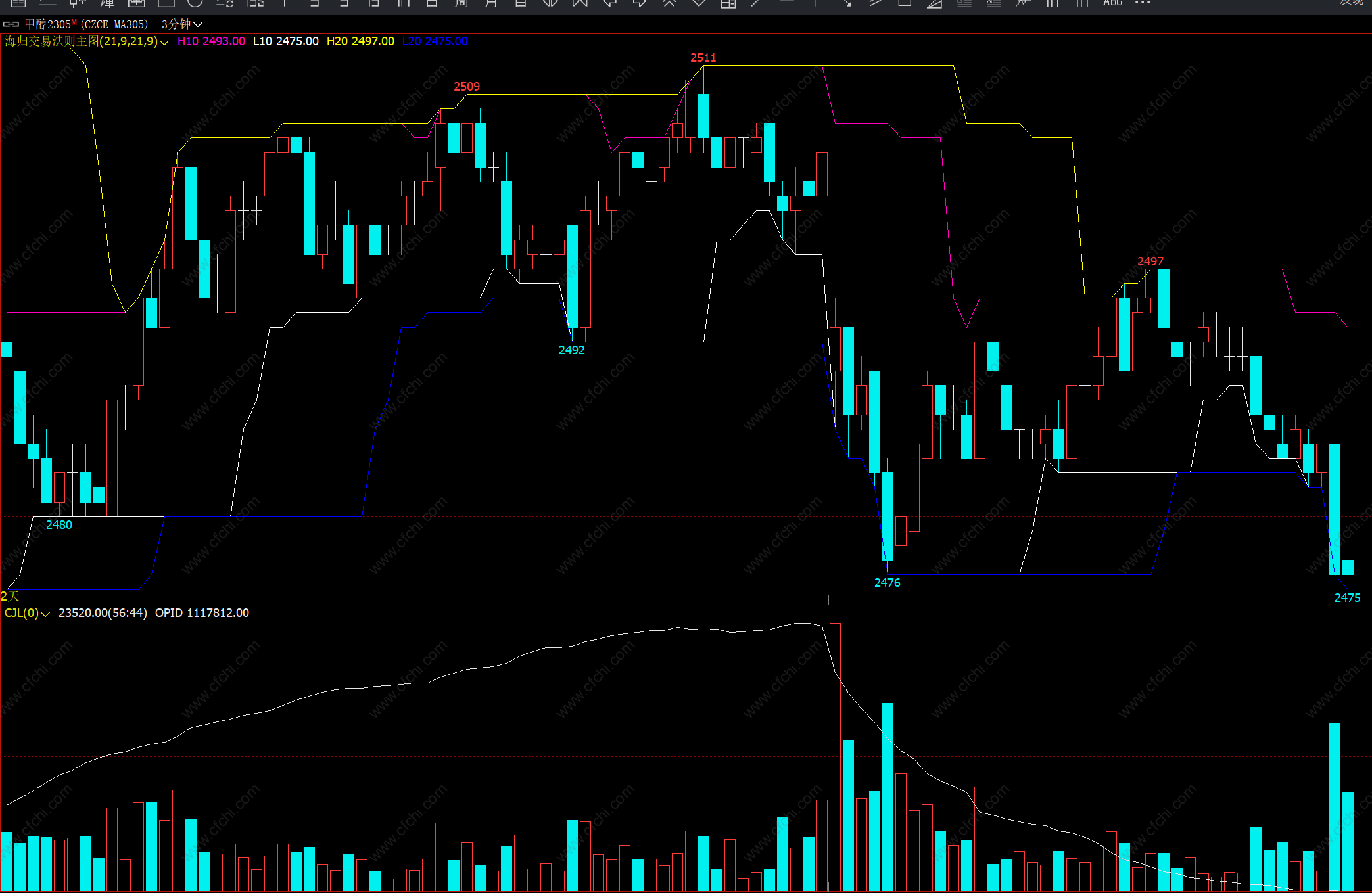
Task: Select the ABC text annotation tool
Action: pyautogui.click(x=1112, y=3)
